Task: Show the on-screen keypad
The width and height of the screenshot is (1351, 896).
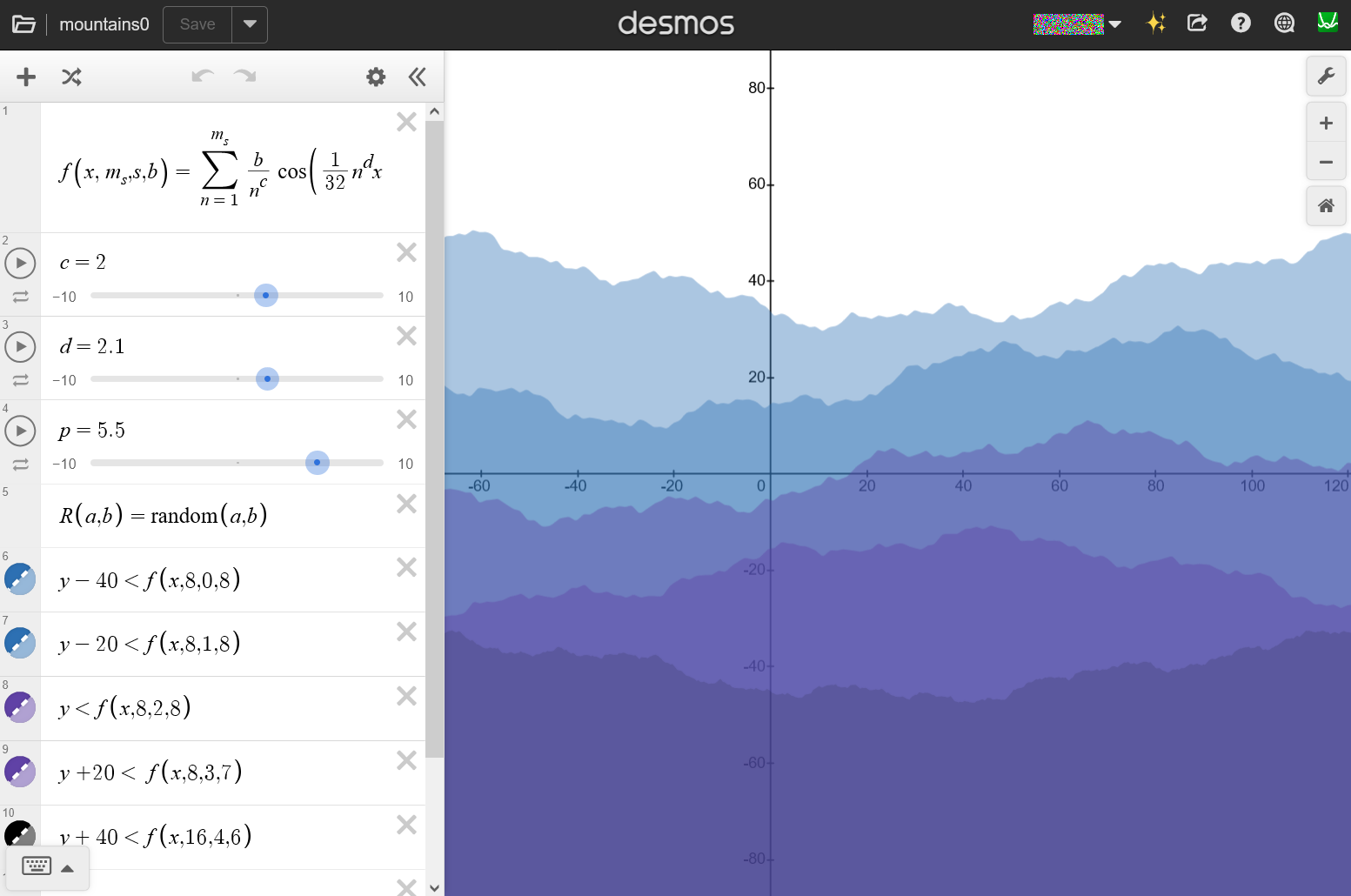Action: point(48,866)
